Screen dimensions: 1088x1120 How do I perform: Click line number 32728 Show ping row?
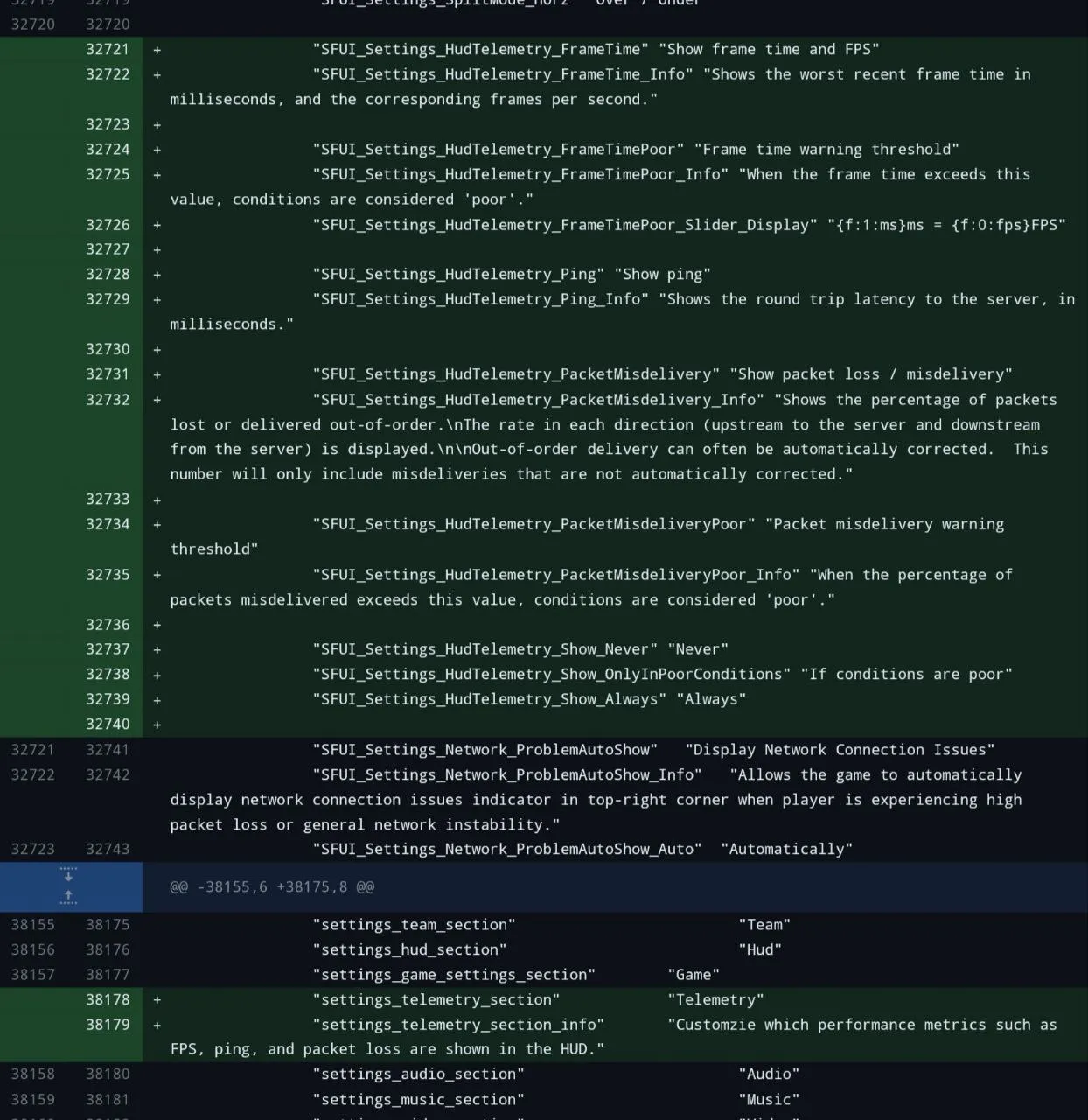[108, 275]
